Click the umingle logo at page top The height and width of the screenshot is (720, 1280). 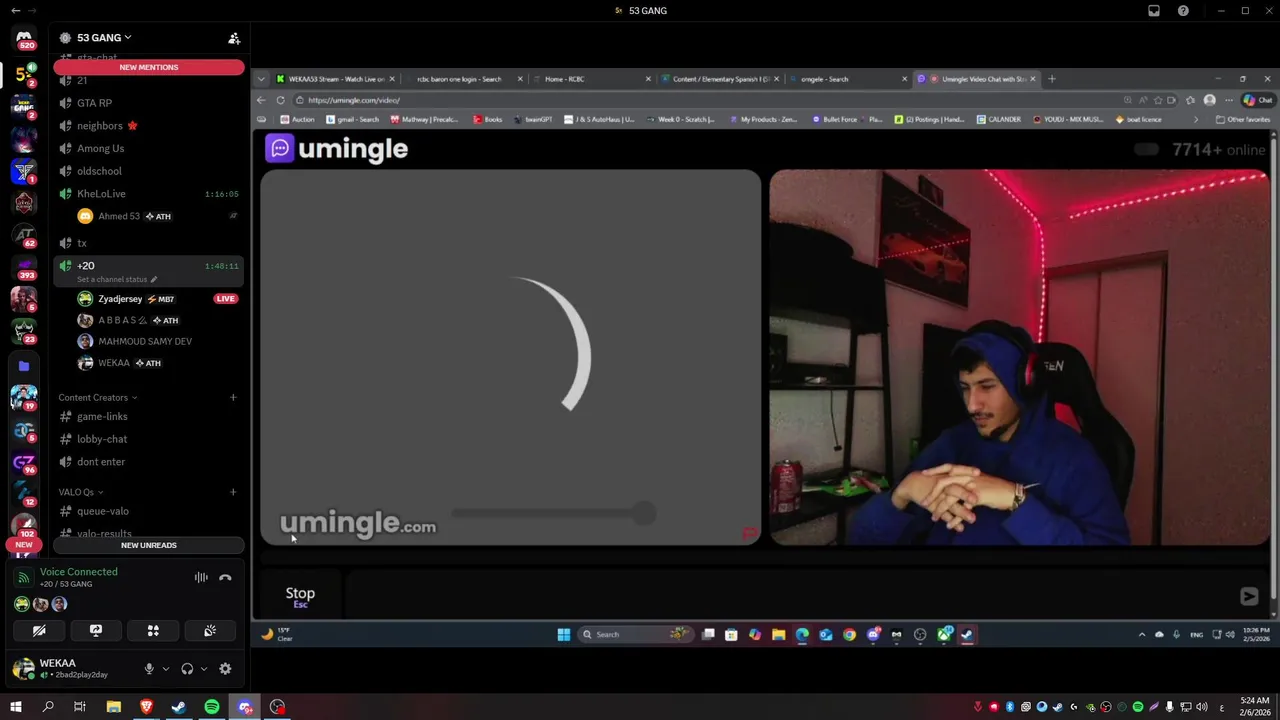point(337,149)
